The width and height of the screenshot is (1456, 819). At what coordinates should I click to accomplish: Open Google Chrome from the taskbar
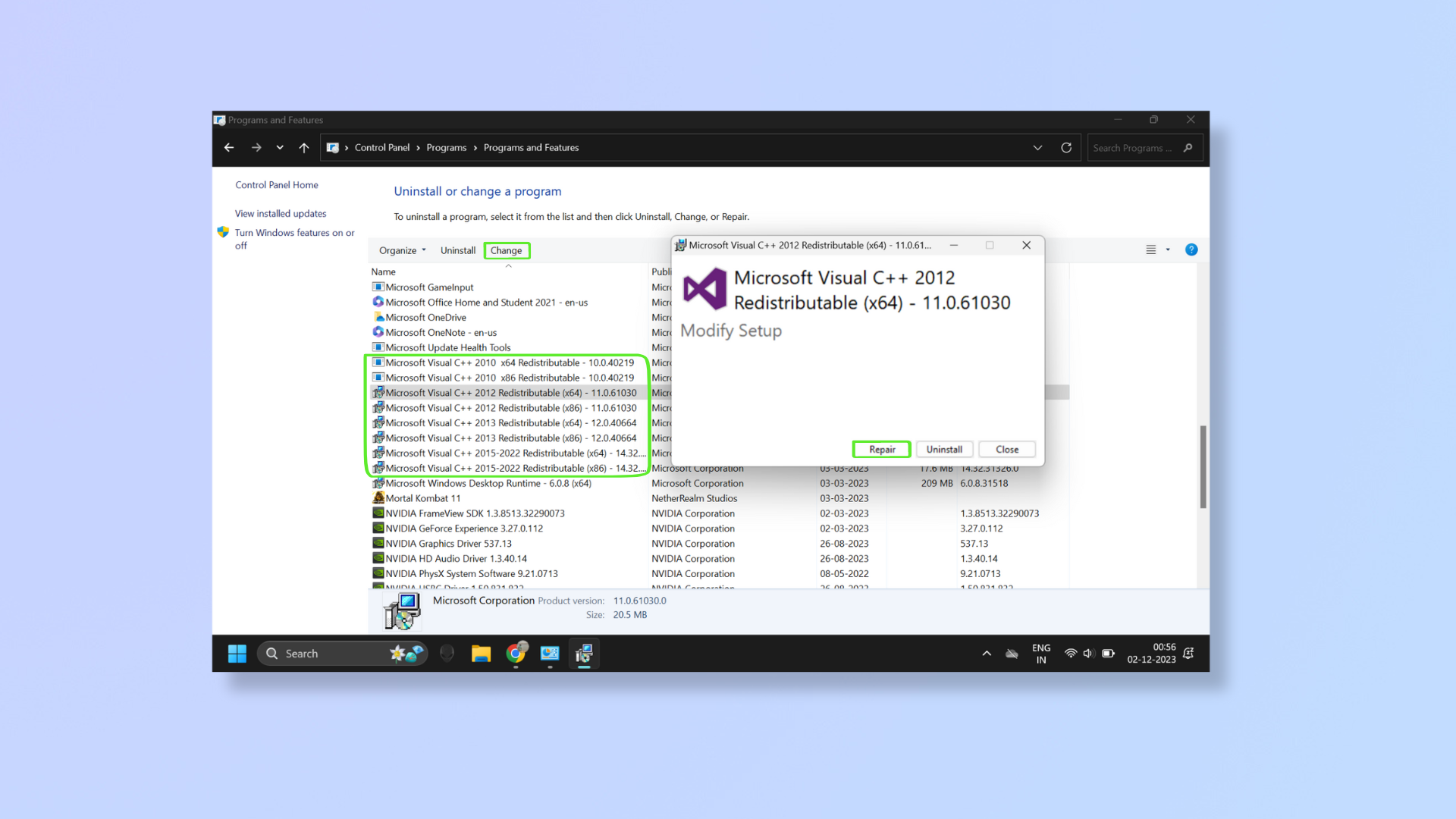coord(516,654)
